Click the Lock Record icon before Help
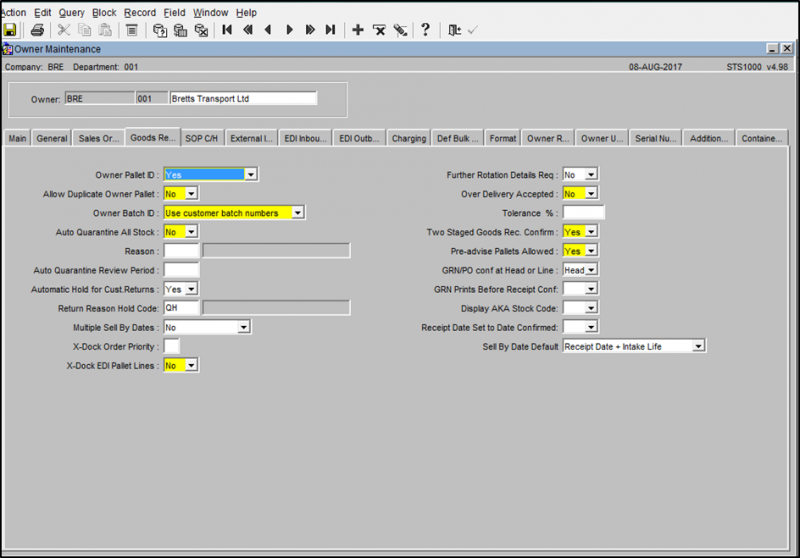The image size is (800, 558). pos(401,30)
